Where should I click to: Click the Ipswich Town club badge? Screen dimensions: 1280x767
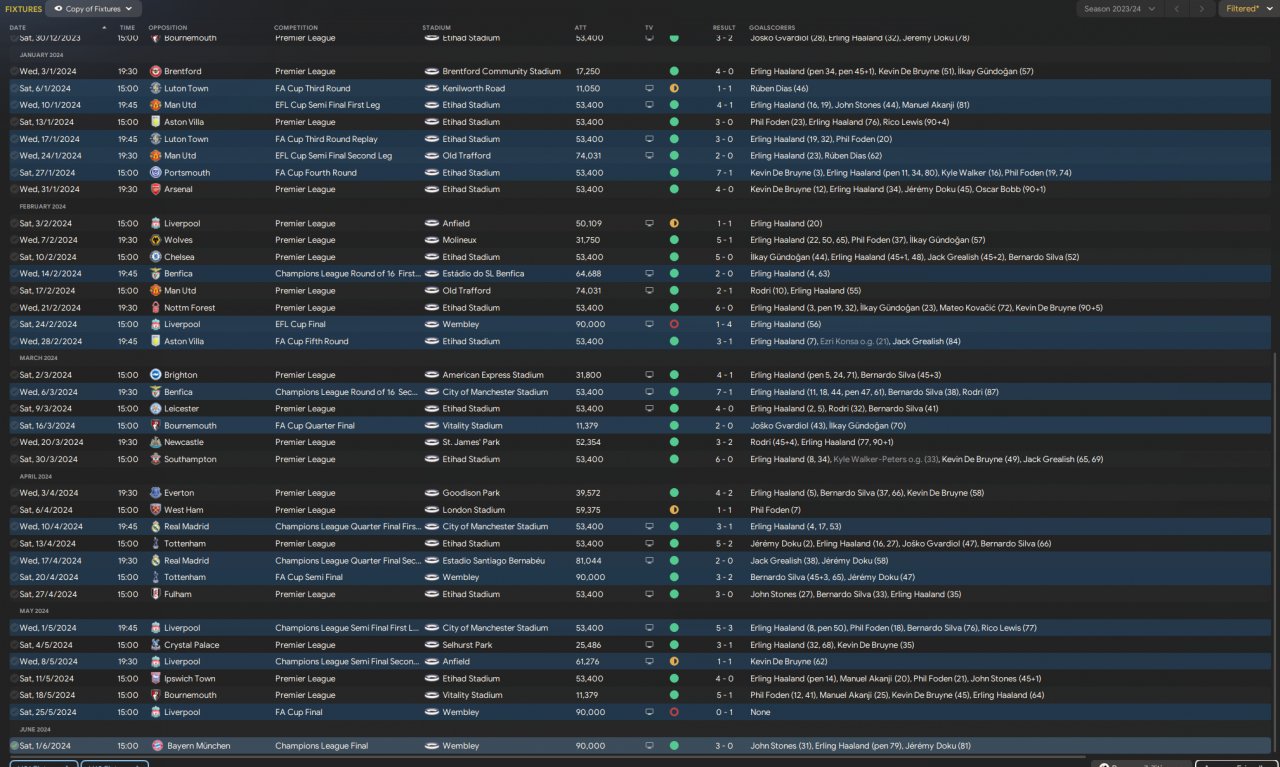tap(155, 679)
